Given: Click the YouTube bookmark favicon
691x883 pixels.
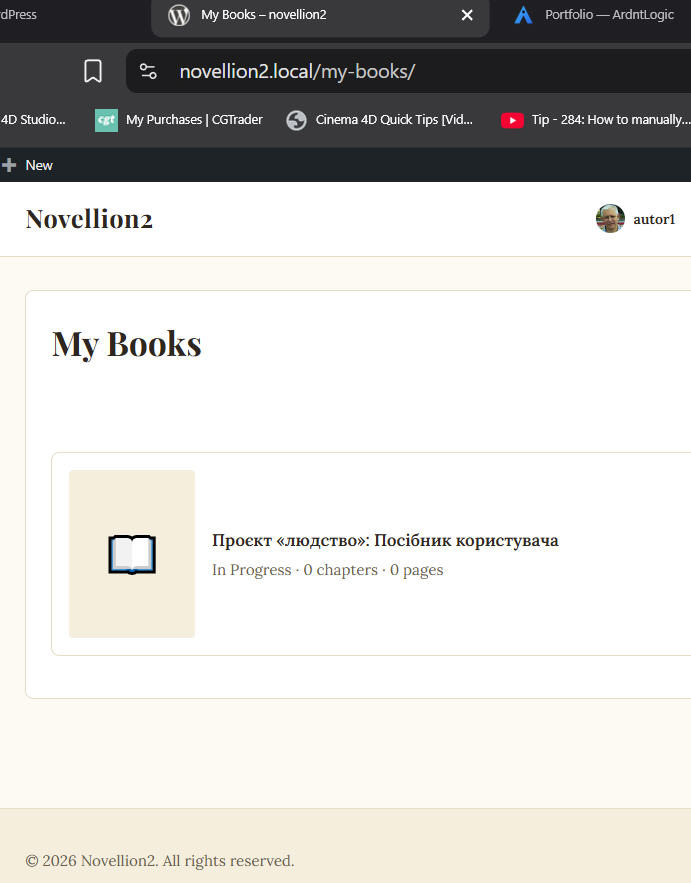Looking at the screenshot, I should pyautogui.click(x=512, y=121).
